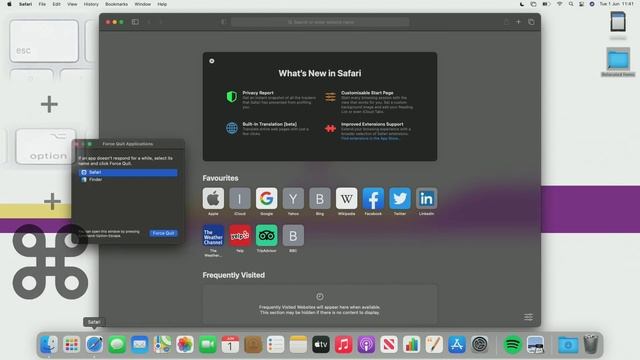Close the What's New in Safari panel

pyautogui.click(x=211, y=61)
